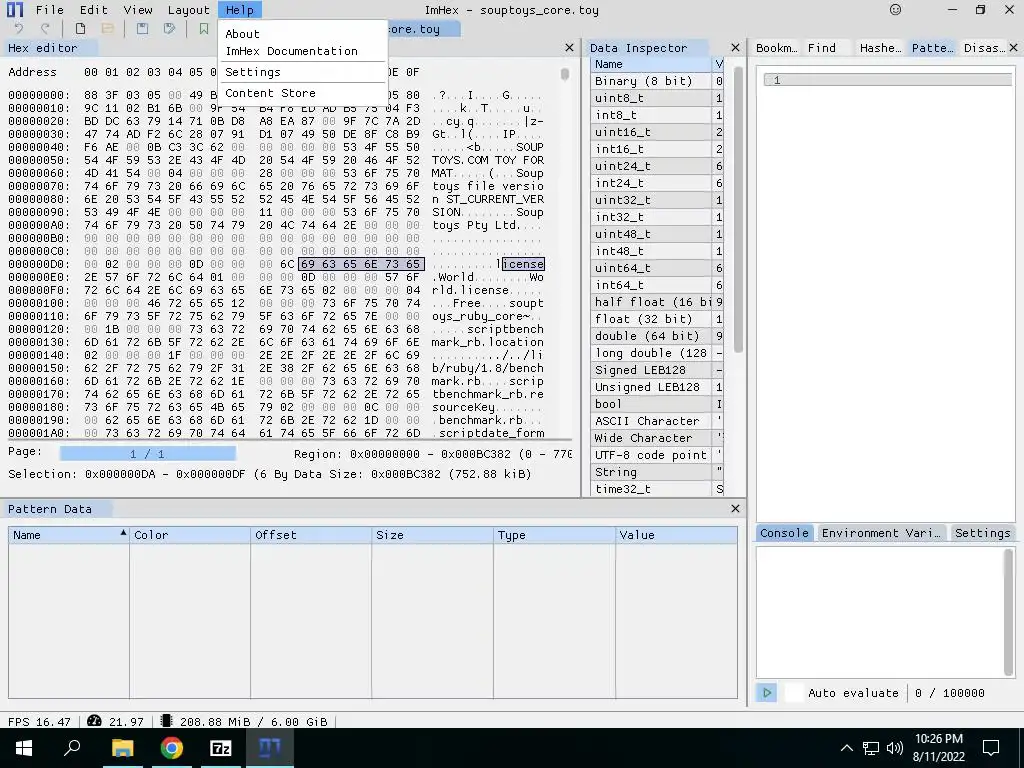Close the Hex editor panel

point(569,48)
